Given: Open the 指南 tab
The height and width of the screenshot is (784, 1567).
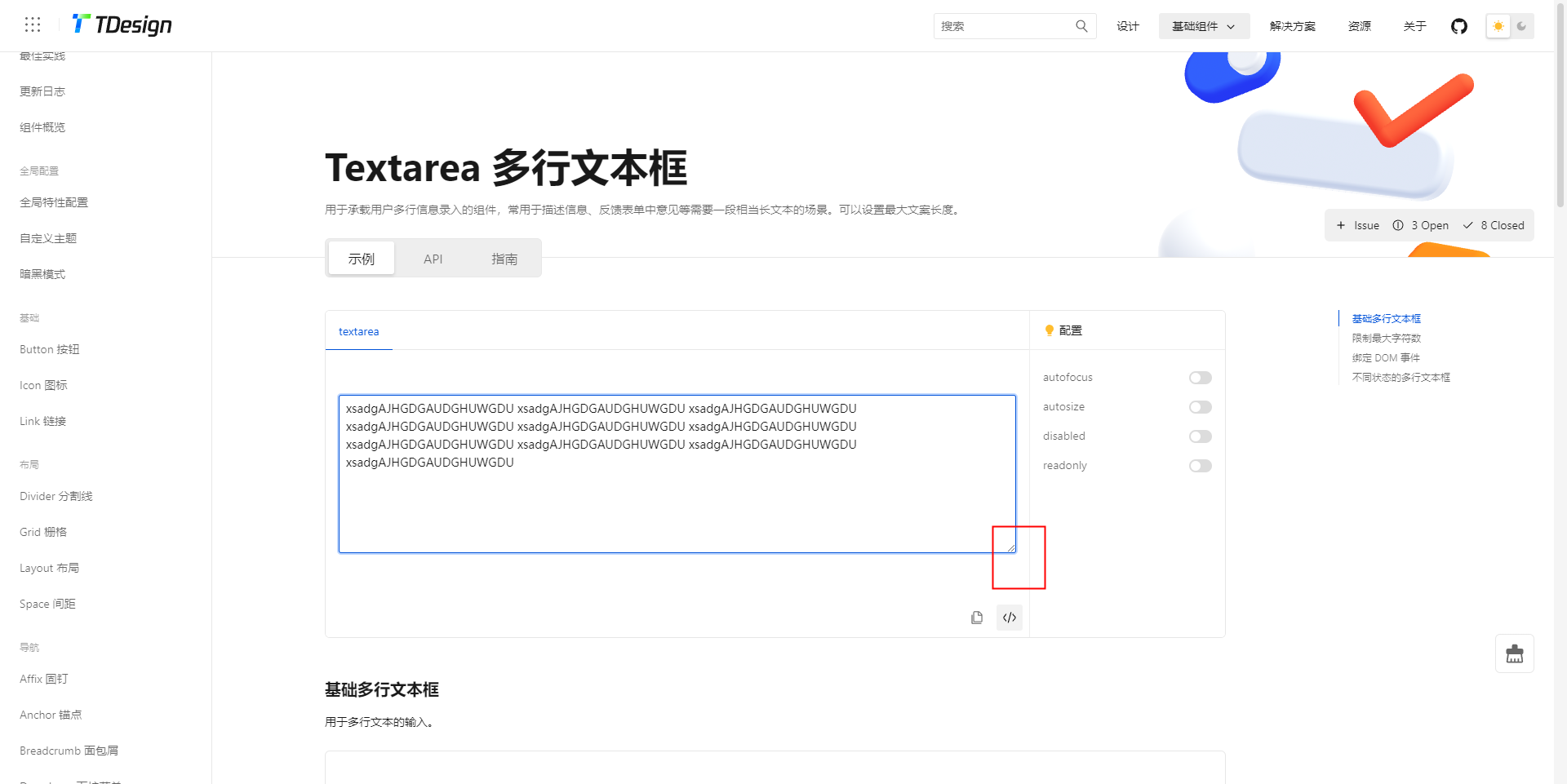Looking at the screenshot, I should pyautogui.click(x=506, y=259).
